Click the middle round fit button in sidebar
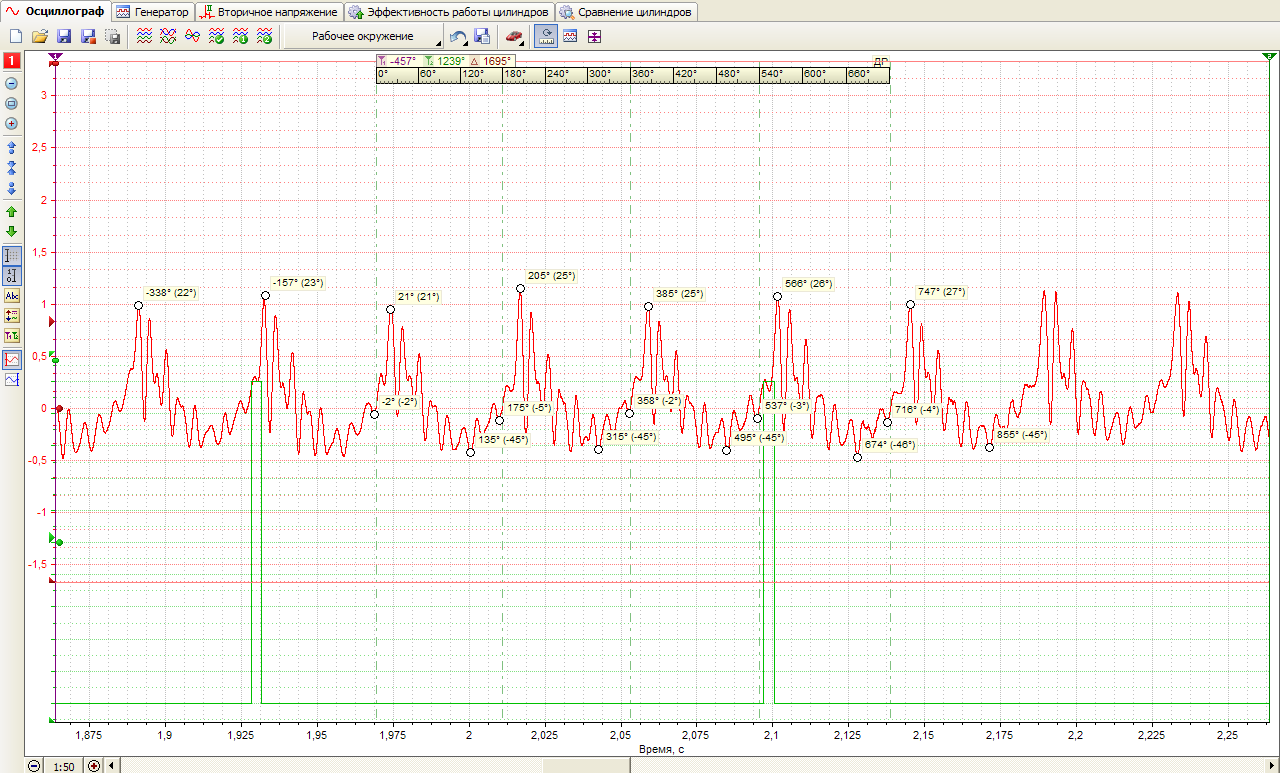 pos(12,104)
